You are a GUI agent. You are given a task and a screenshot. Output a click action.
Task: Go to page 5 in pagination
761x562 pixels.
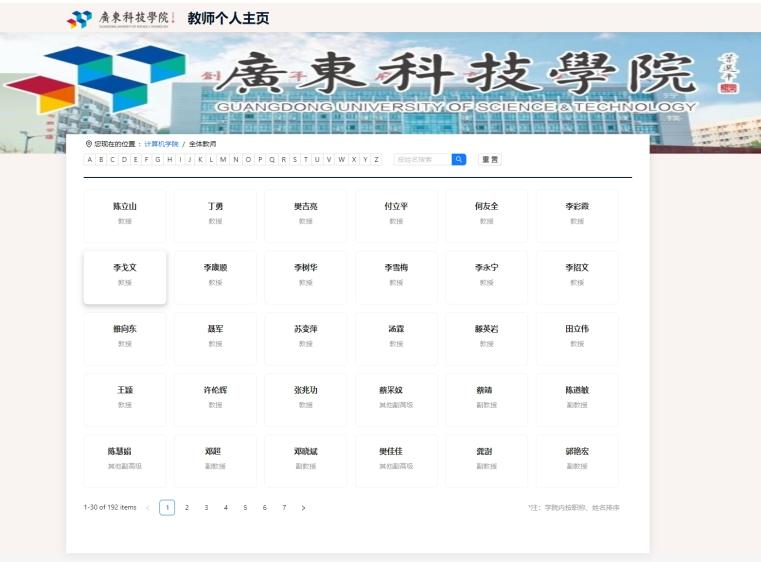(x=245, y=508)
